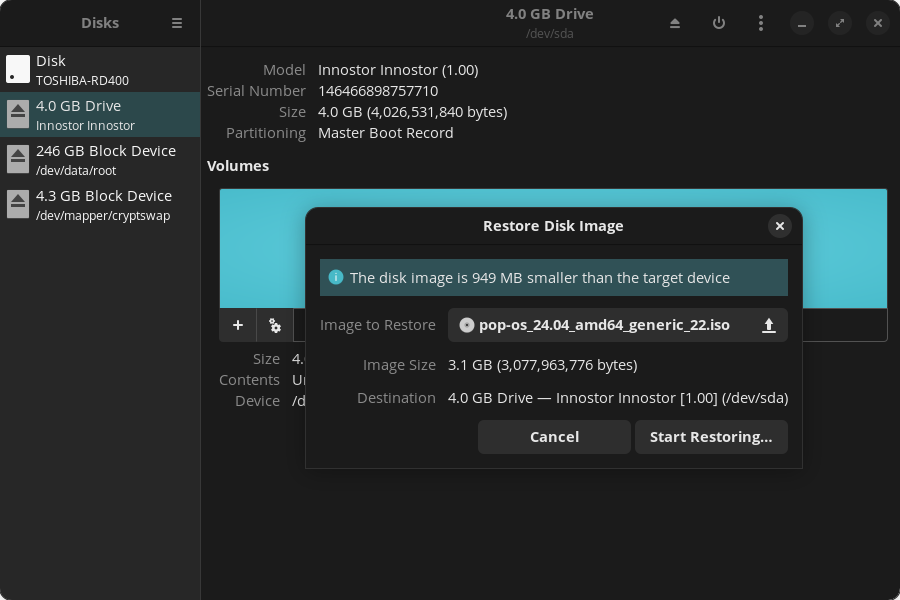
Task: Start Restoring the disk image
Action: 711,437
